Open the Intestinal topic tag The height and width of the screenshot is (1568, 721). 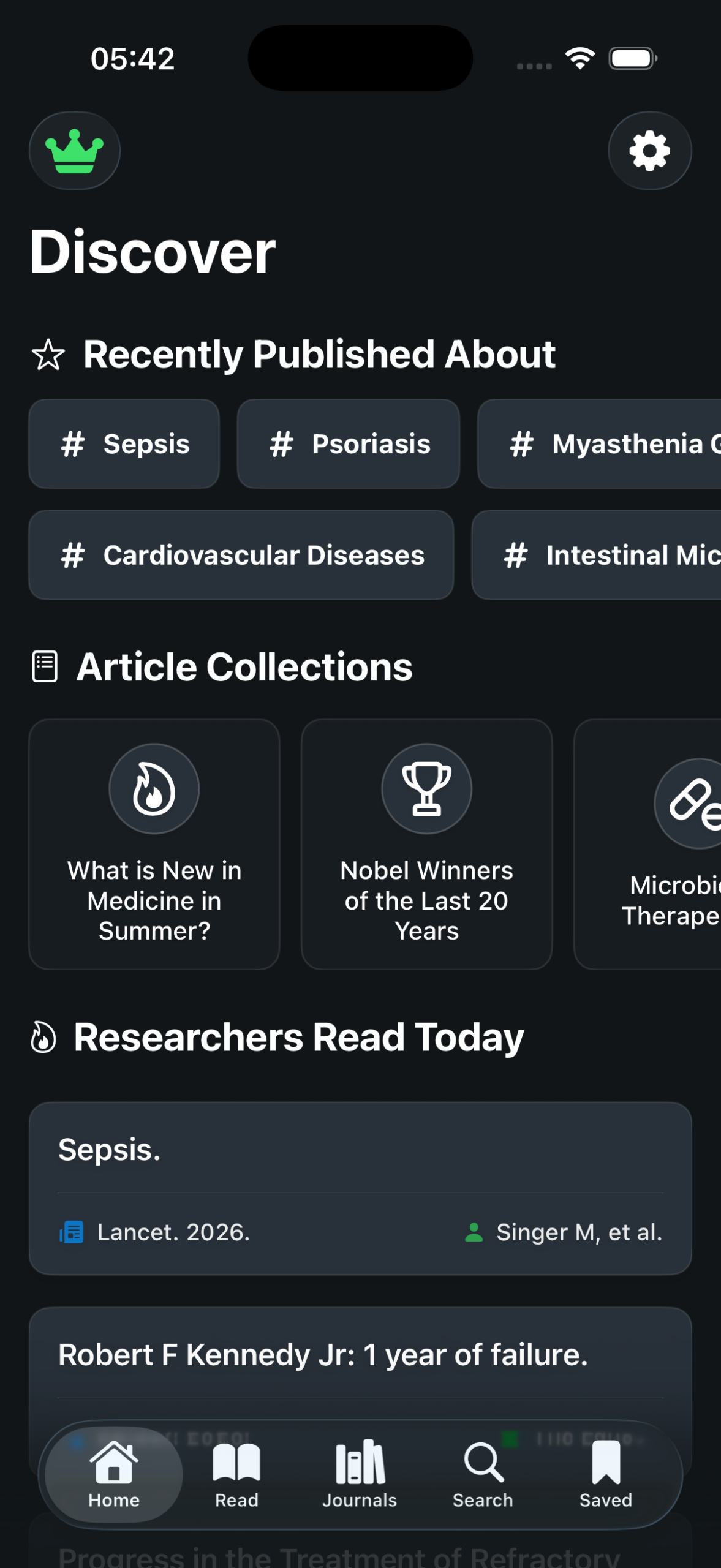597,555
